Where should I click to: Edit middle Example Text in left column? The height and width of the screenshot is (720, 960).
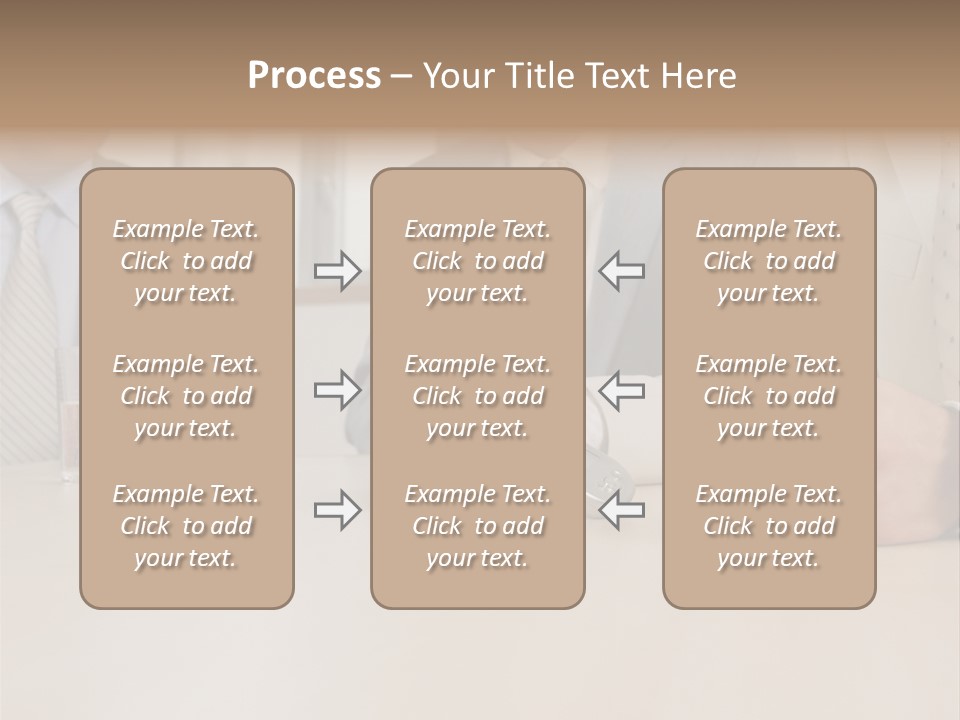186,396
